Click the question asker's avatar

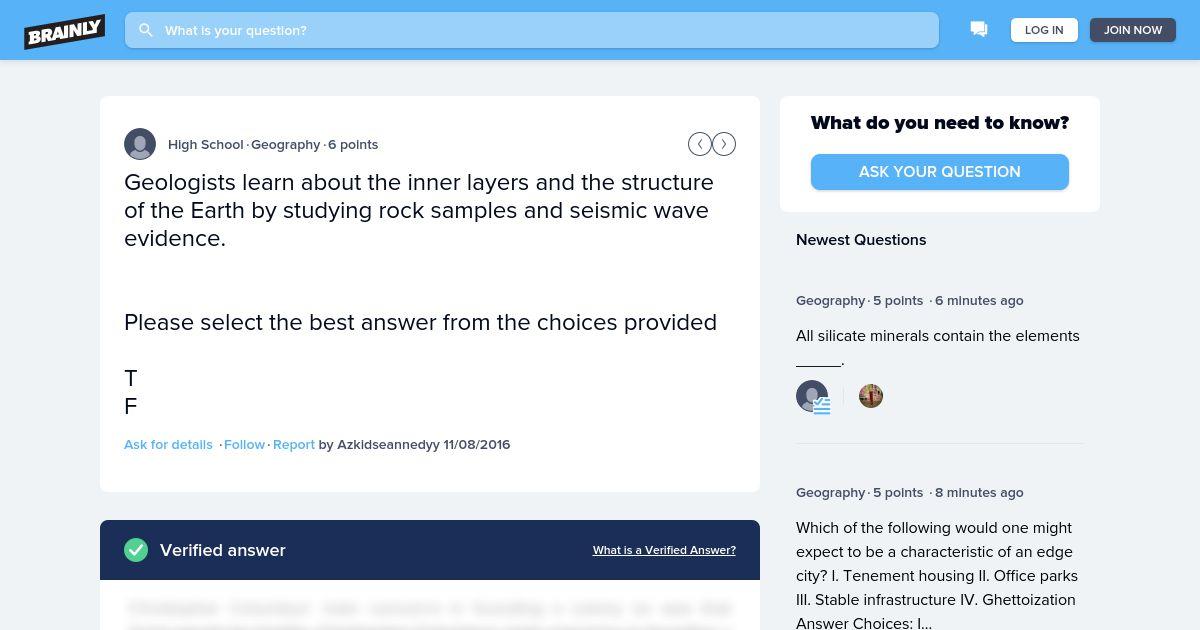click(x=140, y=144)
